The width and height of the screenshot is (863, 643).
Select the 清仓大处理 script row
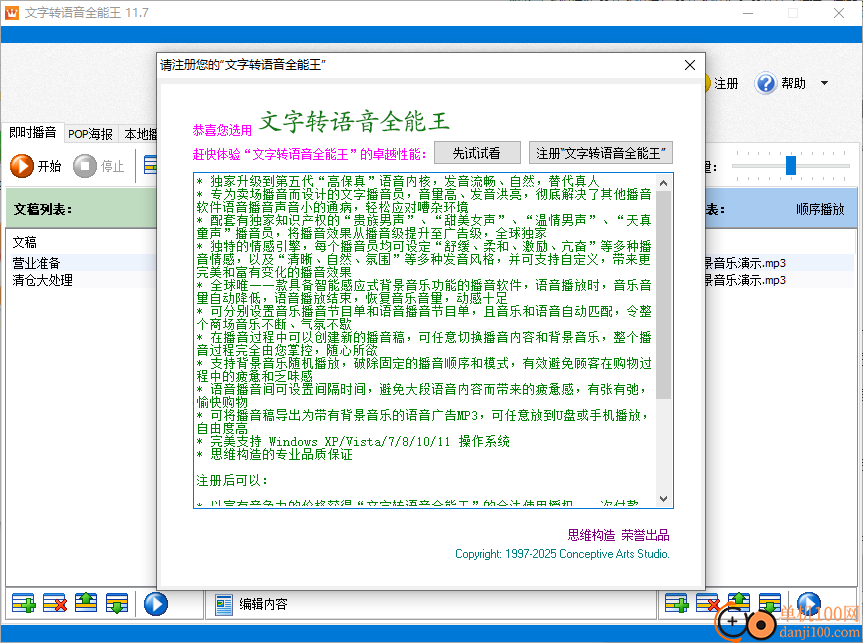tap(81, 280)
